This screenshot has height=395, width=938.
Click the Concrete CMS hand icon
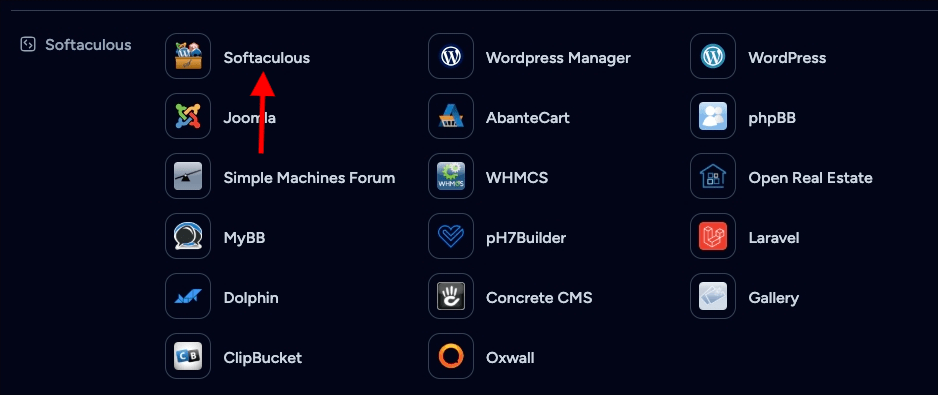pyautogui.click(x=450, y=296)
